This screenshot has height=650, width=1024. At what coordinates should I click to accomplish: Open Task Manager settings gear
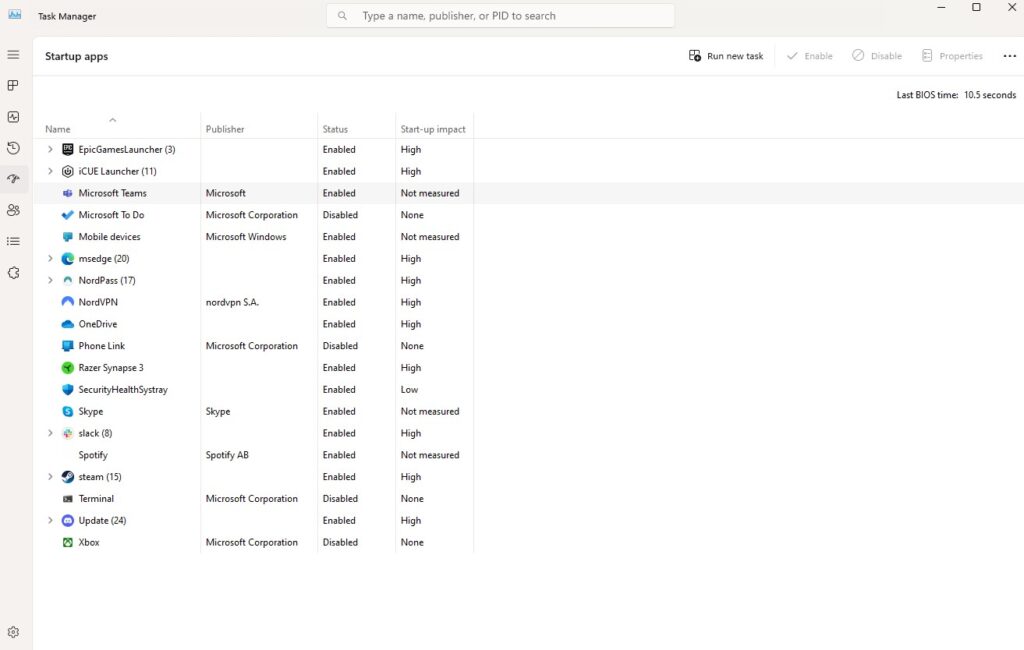[13, 632]
